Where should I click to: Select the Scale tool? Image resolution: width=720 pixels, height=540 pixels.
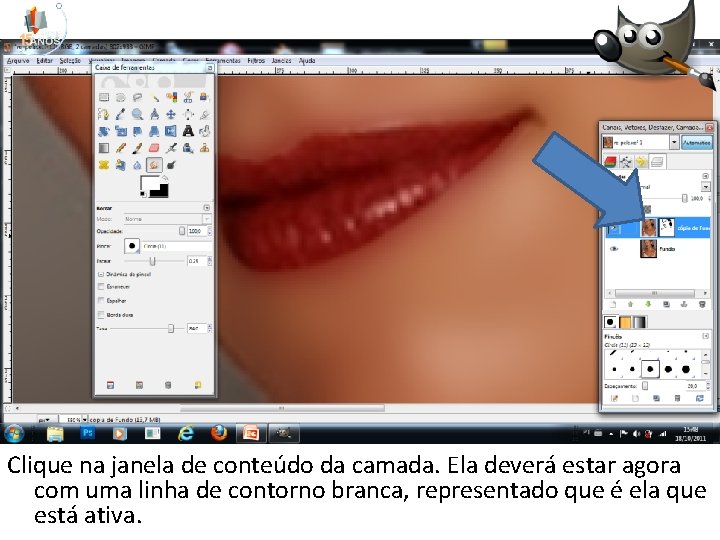[121, 131]
